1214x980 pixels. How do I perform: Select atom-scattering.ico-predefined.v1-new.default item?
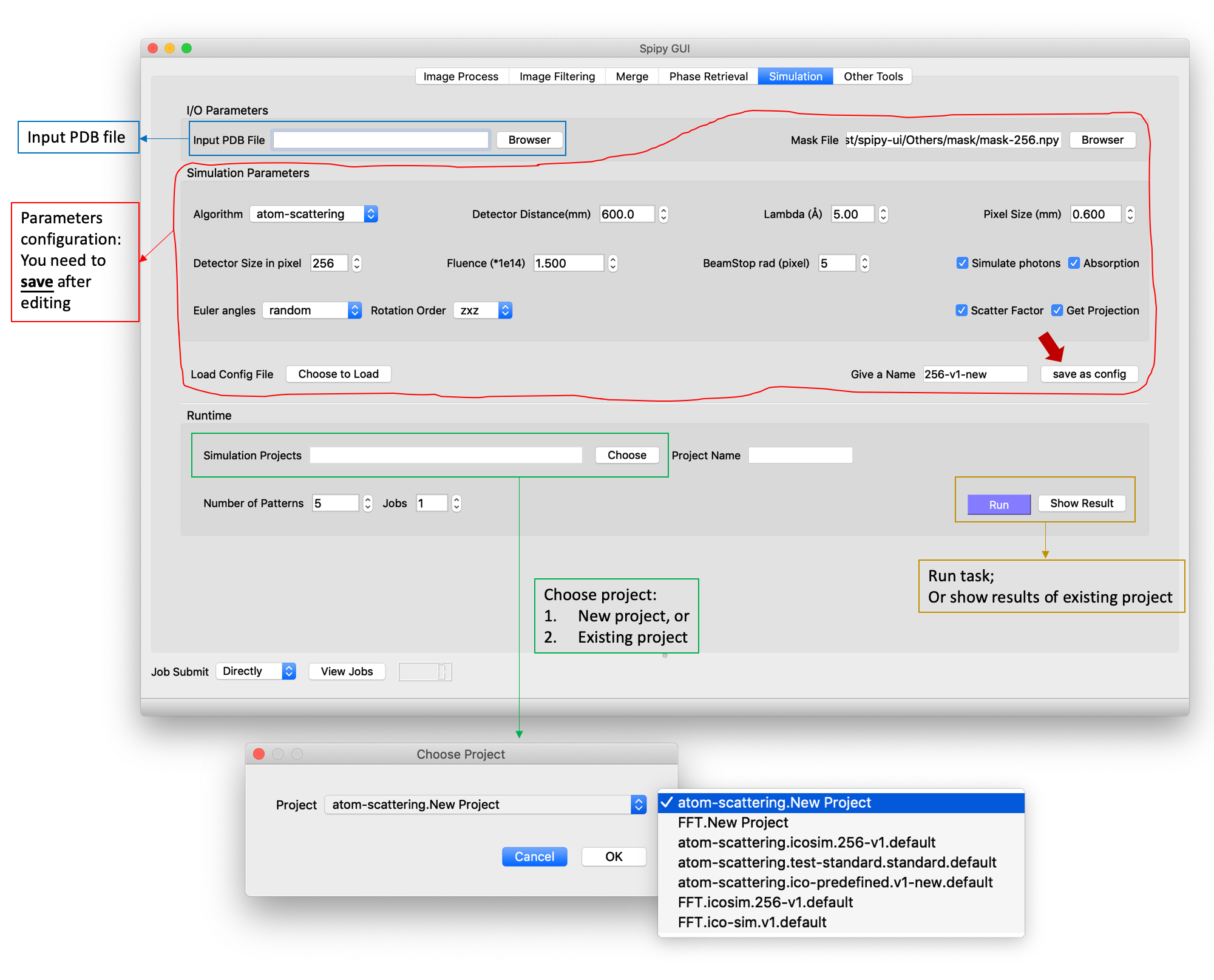841,882
